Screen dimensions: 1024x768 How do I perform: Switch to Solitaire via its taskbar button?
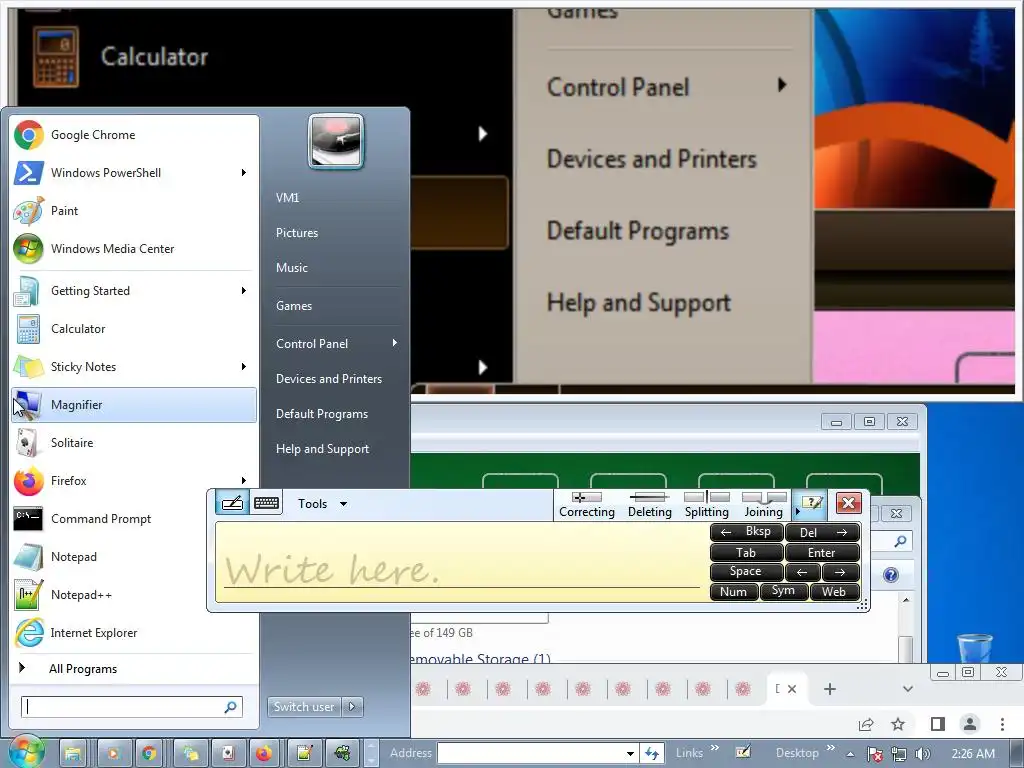click(228, 754)
